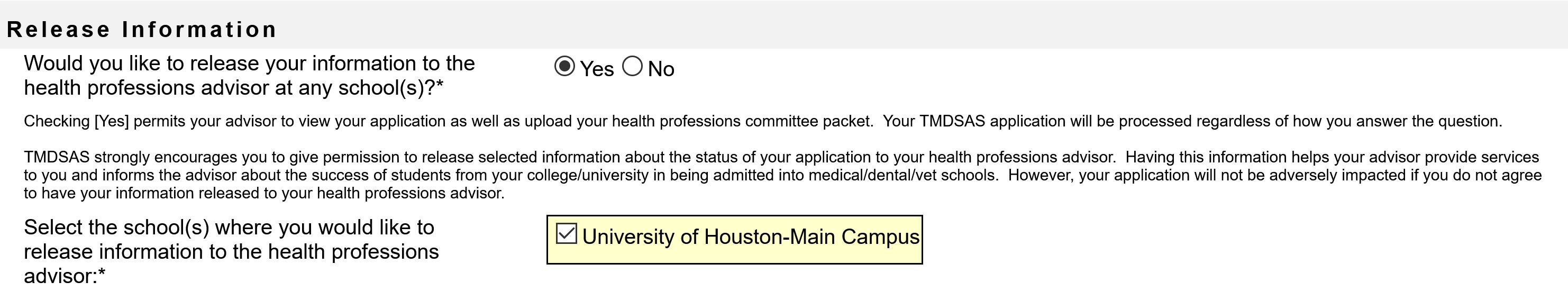This screenshot has height=300, width=1568.
Task: Click the 'Select the school(s)' prompt text
Action: [229, 228]
